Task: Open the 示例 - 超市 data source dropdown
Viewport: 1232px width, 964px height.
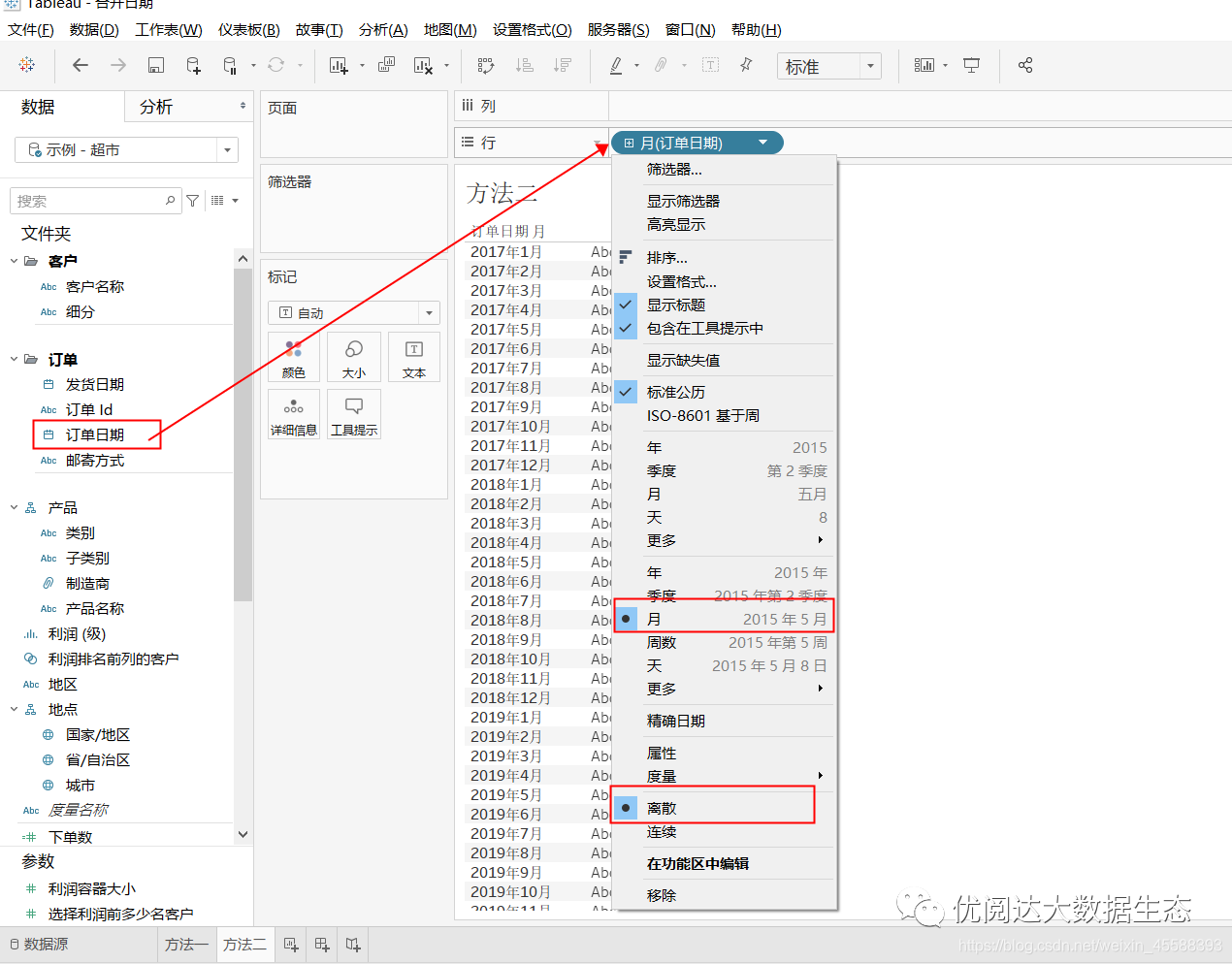Action: click(x=227, y=149)
